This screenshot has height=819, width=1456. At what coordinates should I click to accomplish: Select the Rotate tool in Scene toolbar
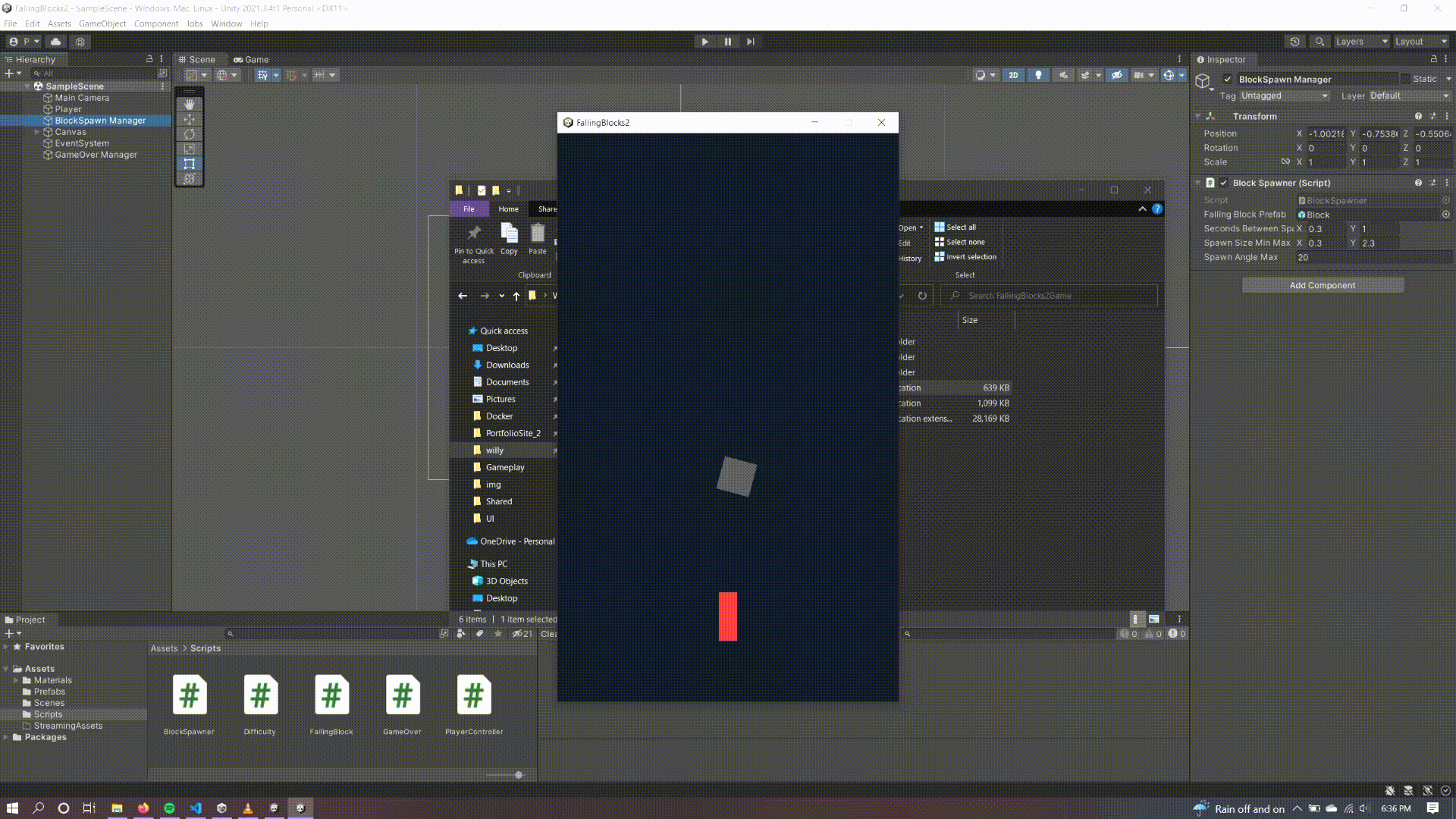point(189,134)
